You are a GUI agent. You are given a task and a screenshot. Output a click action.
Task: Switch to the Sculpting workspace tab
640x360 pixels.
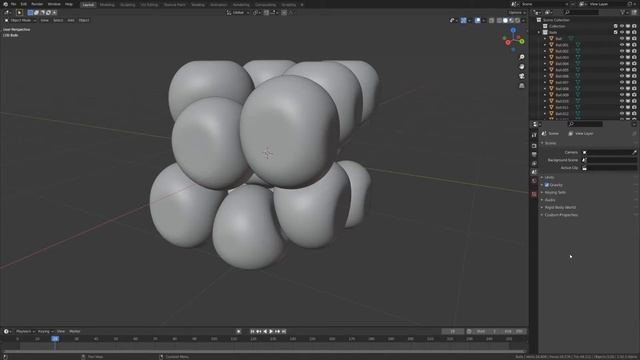coord(127,4)
